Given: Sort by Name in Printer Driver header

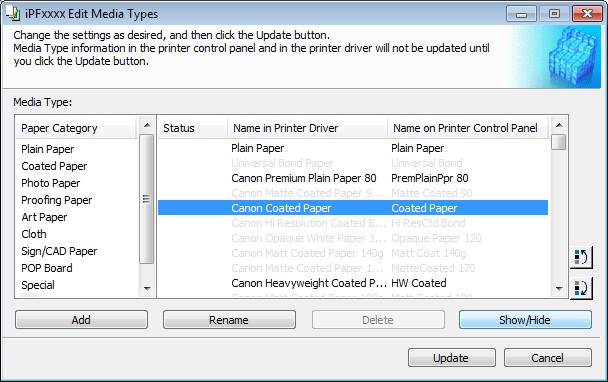Looking at the screenshot, I should coord(307,128).
